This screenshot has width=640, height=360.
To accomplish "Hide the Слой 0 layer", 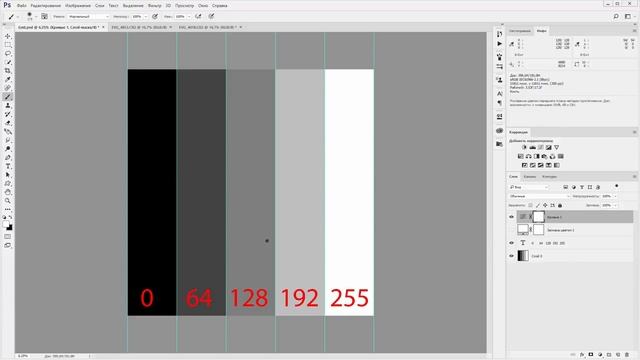I will 511,256.
